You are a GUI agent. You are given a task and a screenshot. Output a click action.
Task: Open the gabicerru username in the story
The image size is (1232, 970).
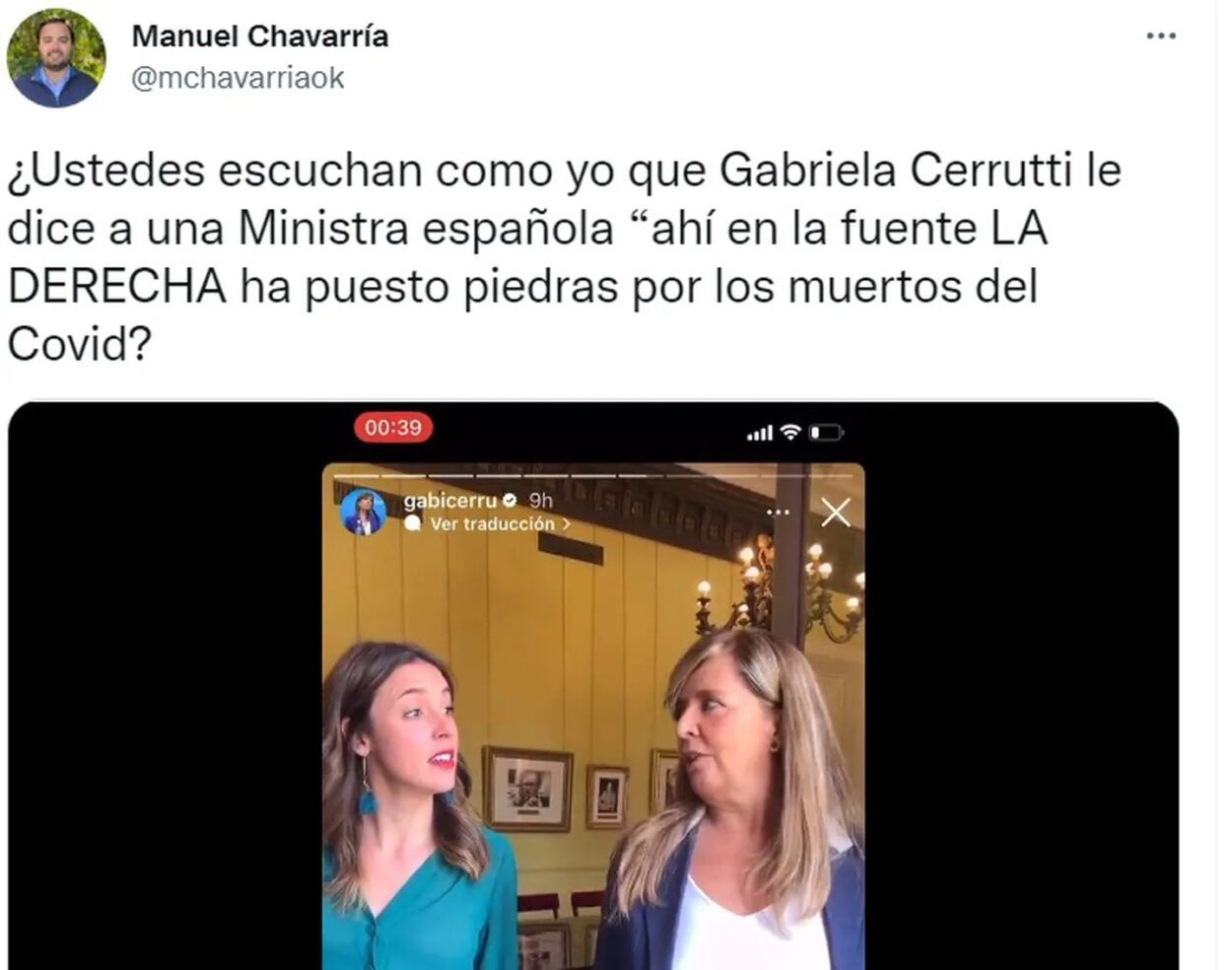tap(450, 501)
